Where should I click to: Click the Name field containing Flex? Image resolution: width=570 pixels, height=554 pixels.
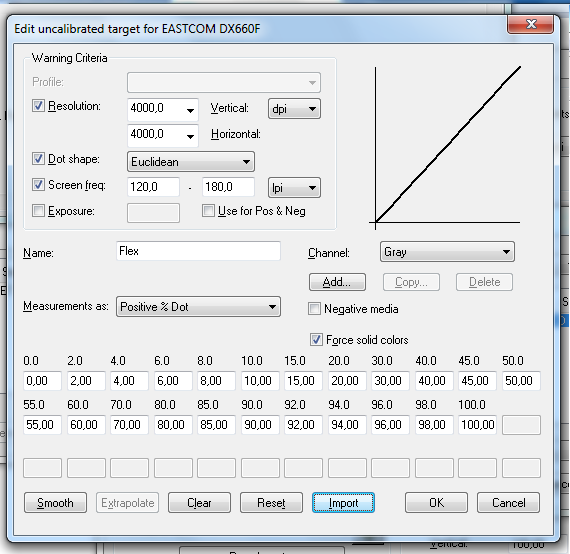(x=198, y=251)
